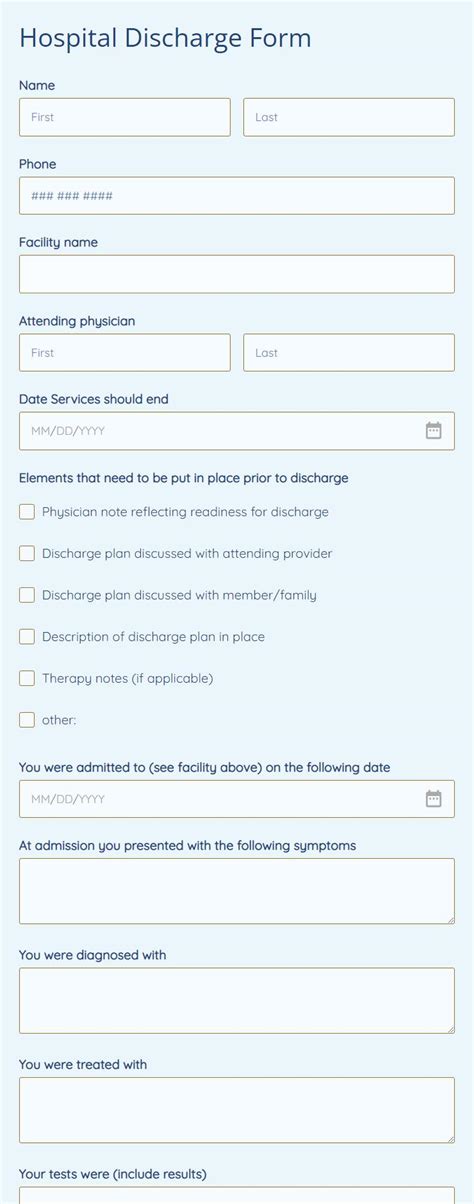Tick Discharge plan discussed with member/family

(27, 595)
